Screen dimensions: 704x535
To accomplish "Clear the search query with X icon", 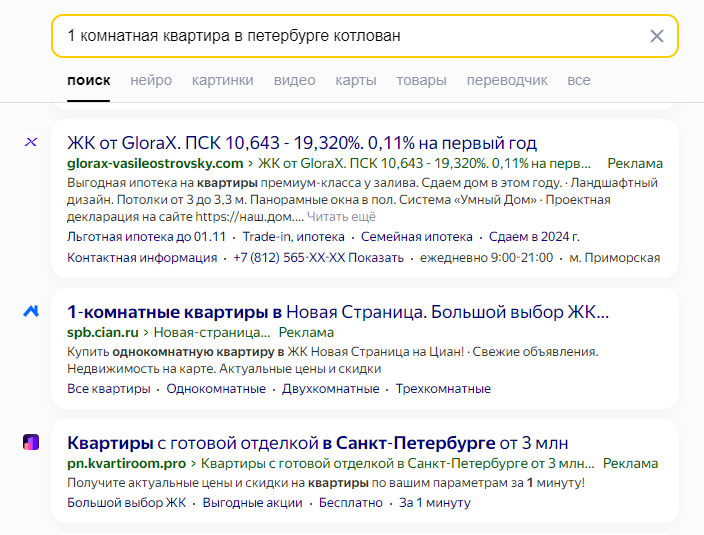I will pos(657,36).
